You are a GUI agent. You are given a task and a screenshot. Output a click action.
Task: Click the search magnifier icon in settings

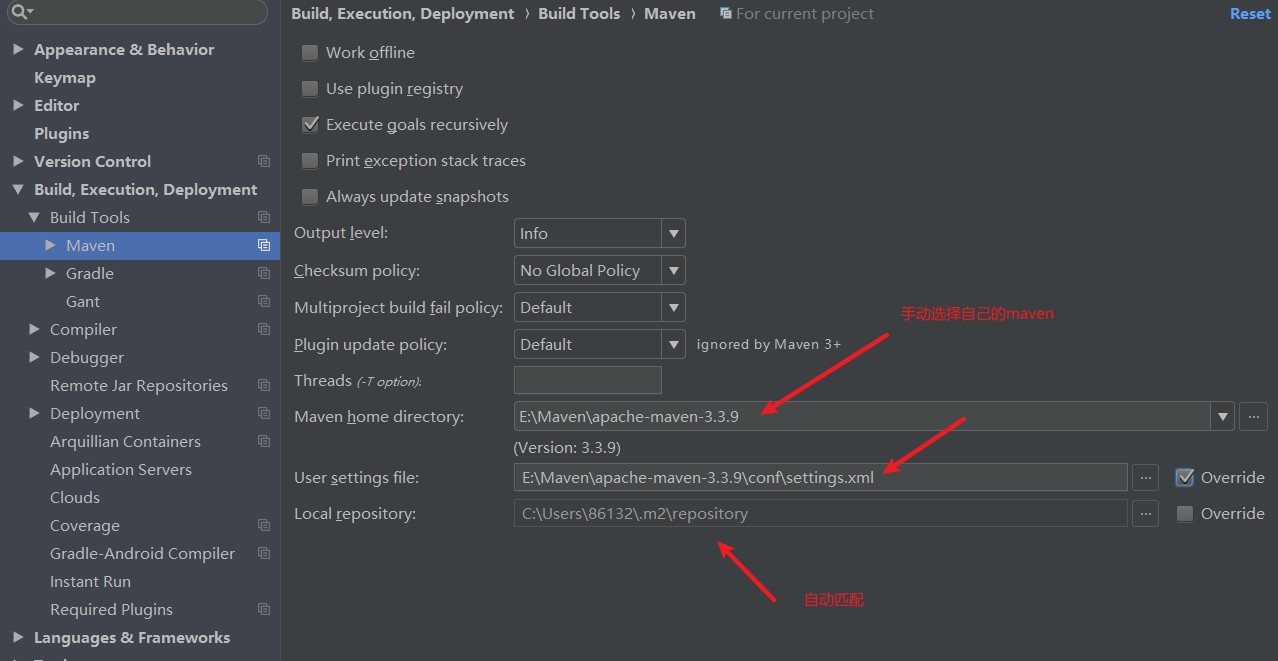[19, 12]
